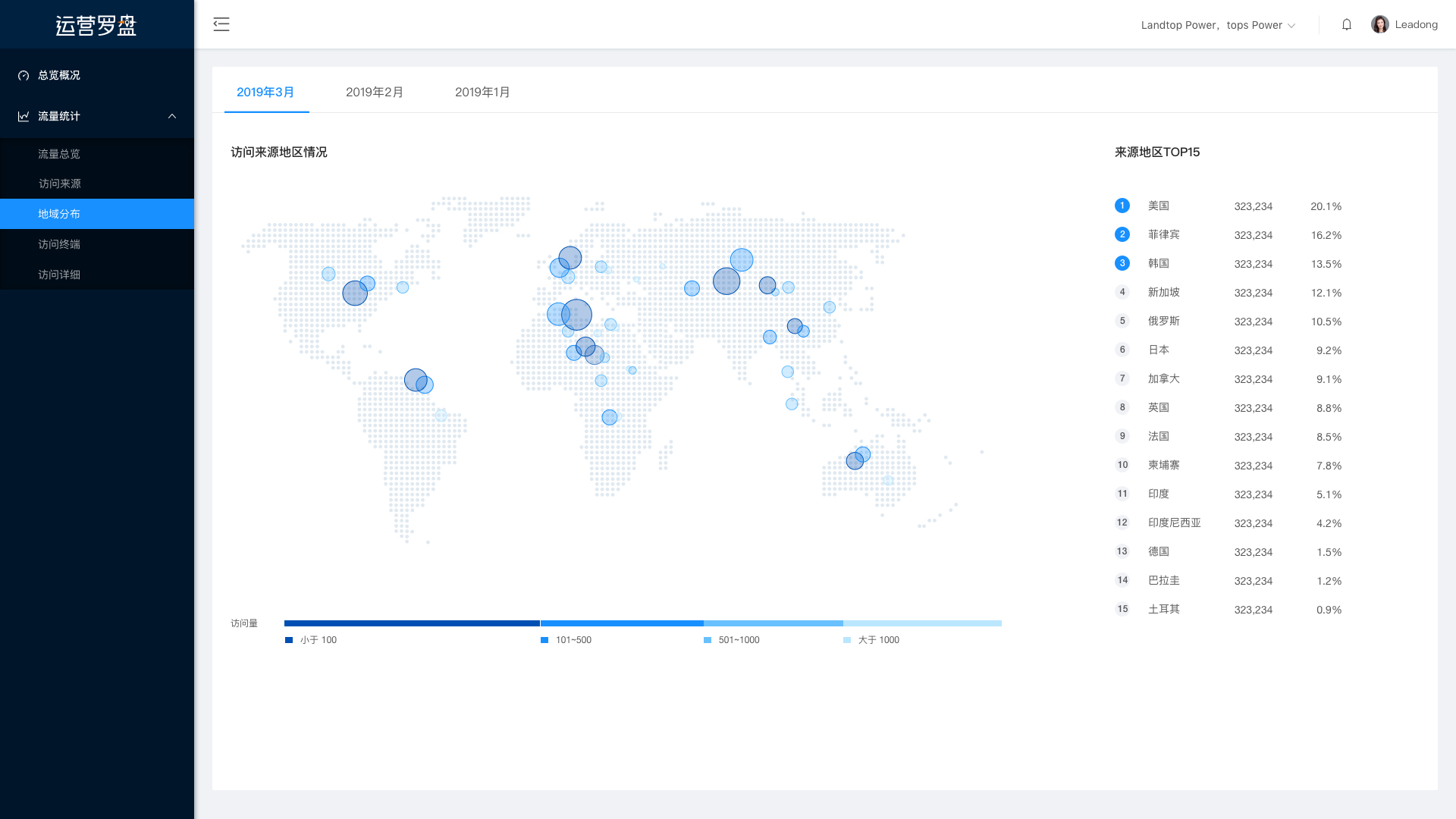Click the 流量统计 line chart icon

tap(24, 116)
